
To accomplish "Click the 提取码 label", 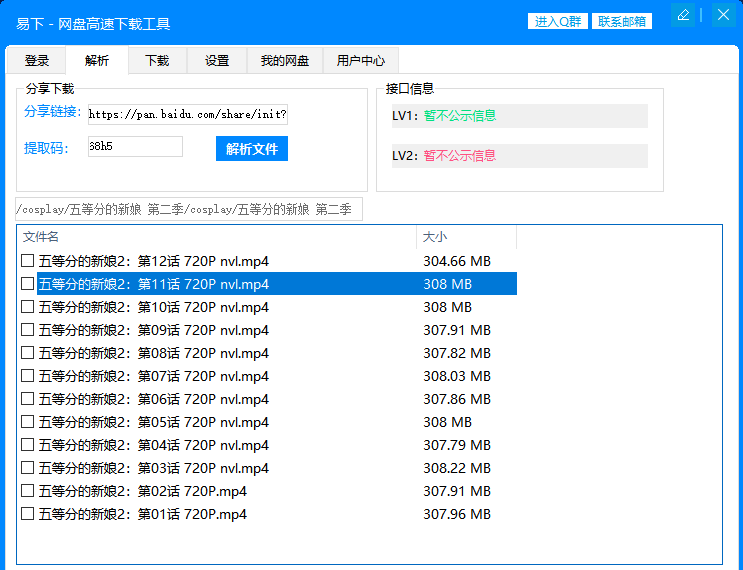I will coord(46,148).
